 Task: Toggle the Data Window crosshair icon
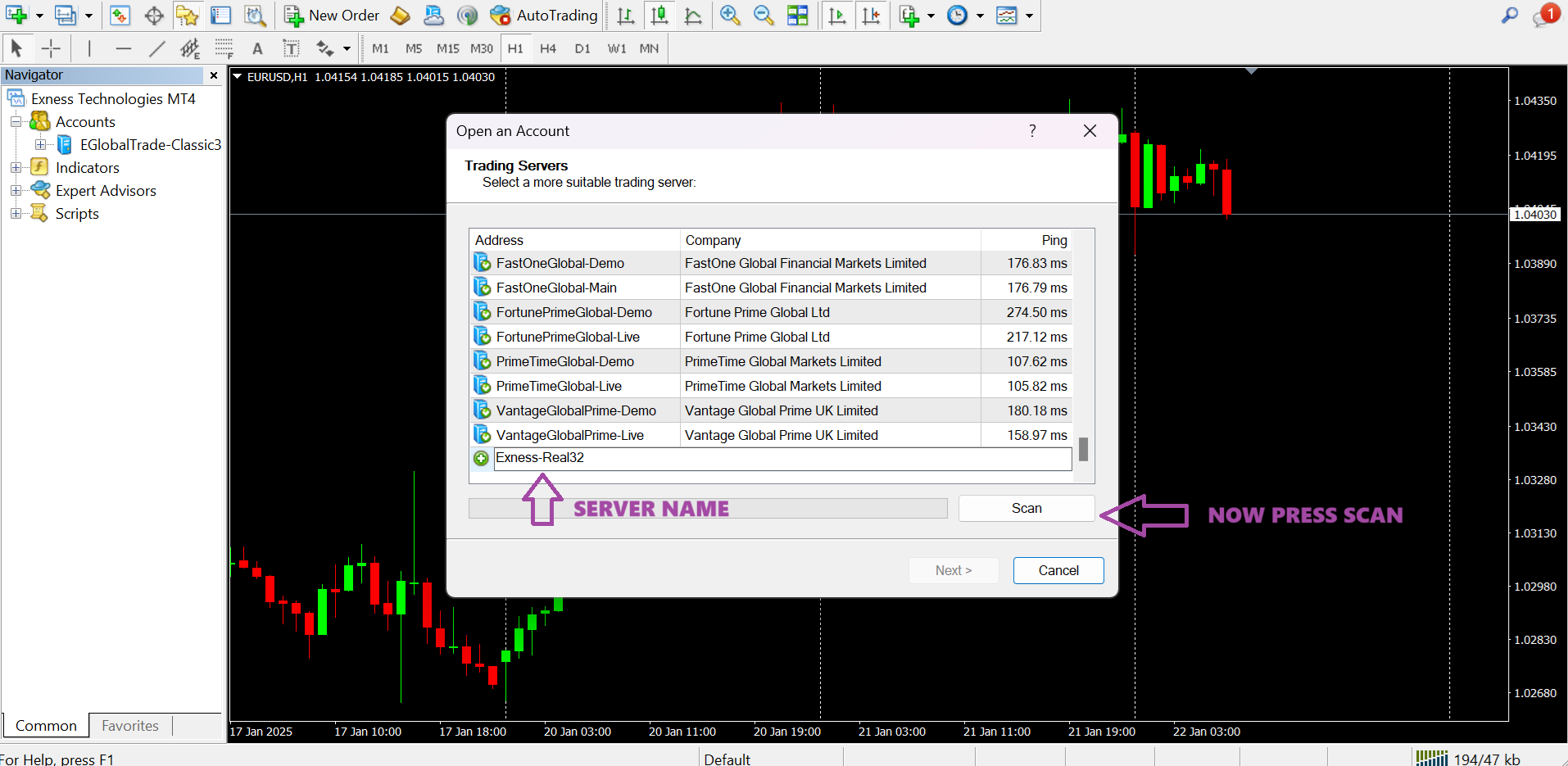pyautogui.click(x=154, y=15)
